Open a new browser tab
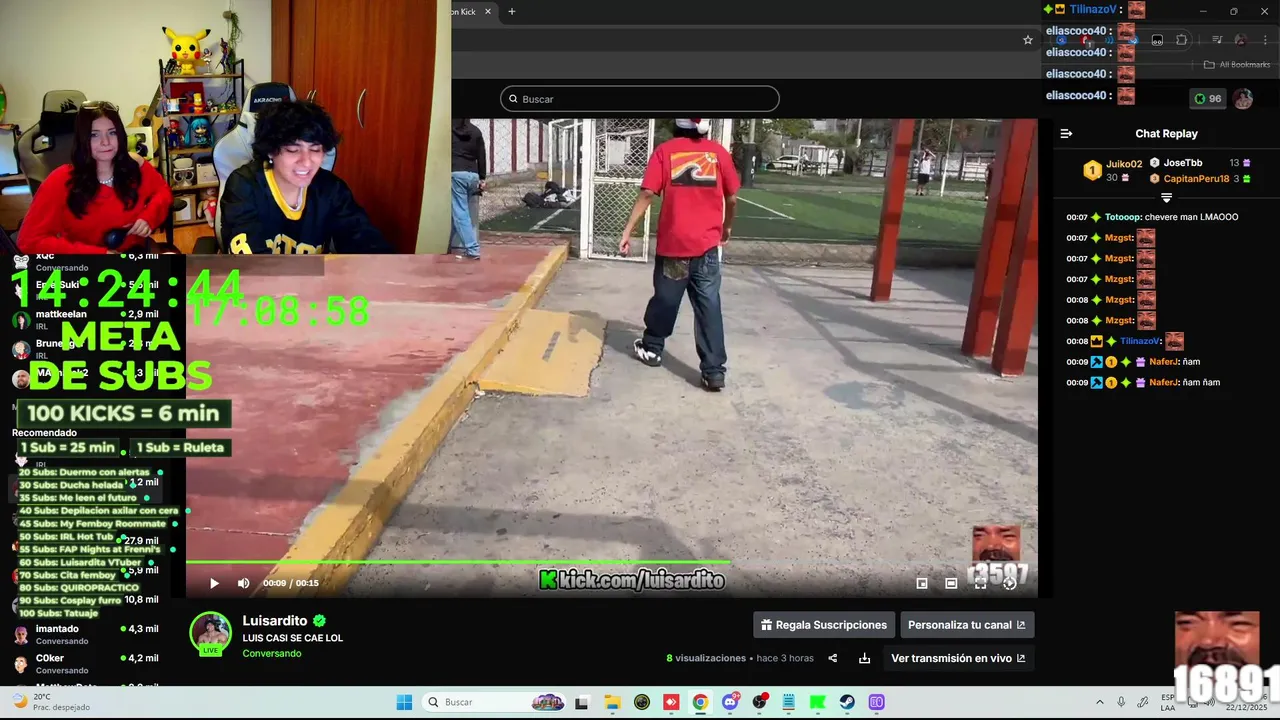This screenshot has height=720, width=1280. pyautogui.click(x=512, y=11)
